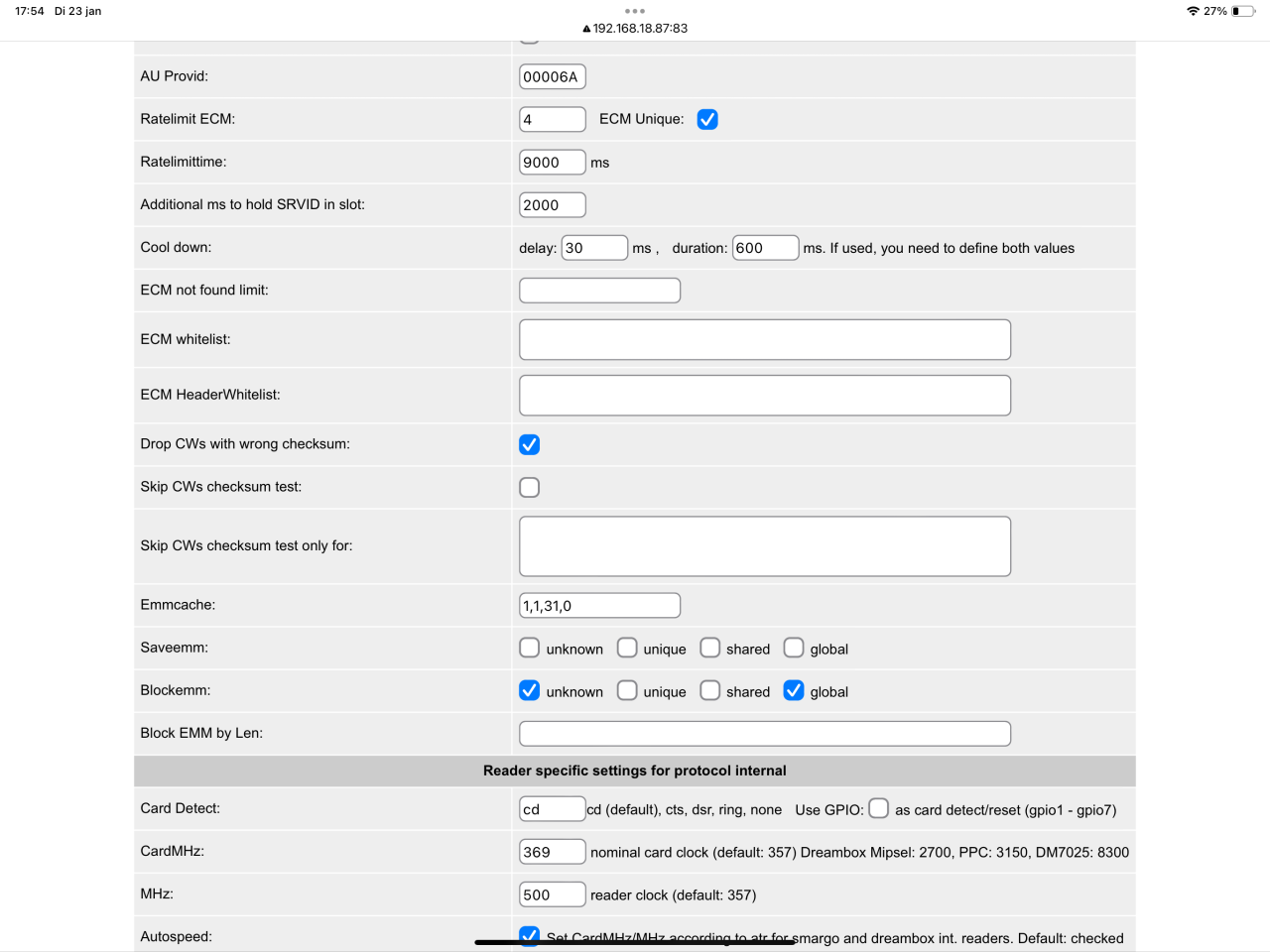Image resolution: width=1270 pixels, height=952 pixels.
Task: Disable Drop CWs with wrong checksum
Action: point(530,444)
